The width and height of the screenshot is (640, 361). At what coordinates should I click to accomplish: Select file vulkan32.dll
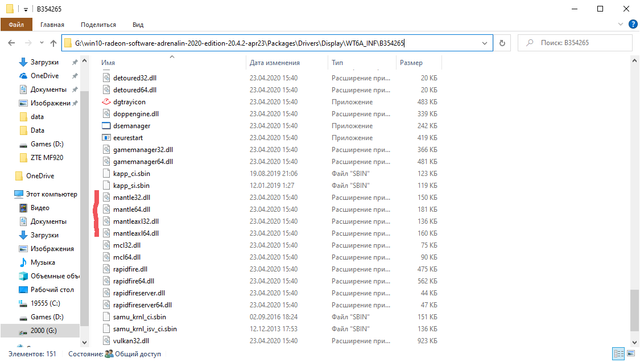coord(131,341)
